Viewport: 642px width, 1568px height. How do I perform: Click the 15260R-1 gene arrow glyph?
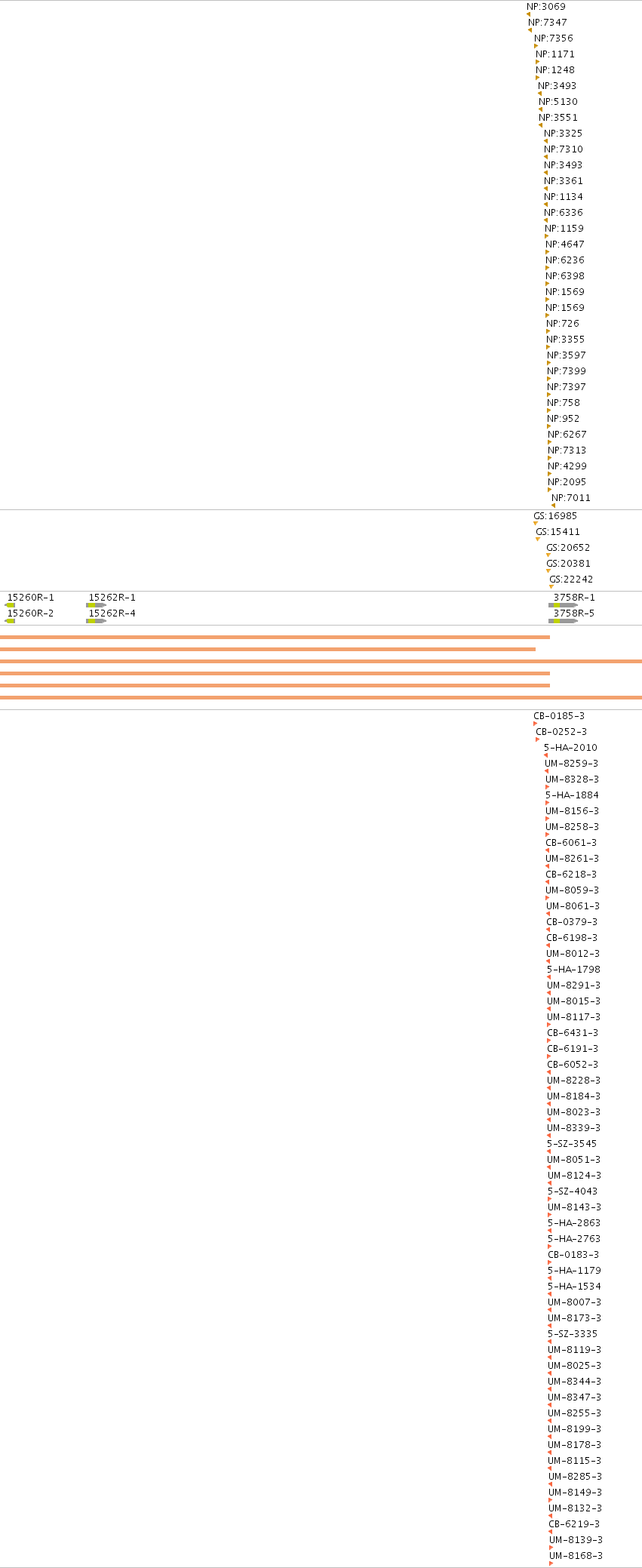[x=10, y=605]
